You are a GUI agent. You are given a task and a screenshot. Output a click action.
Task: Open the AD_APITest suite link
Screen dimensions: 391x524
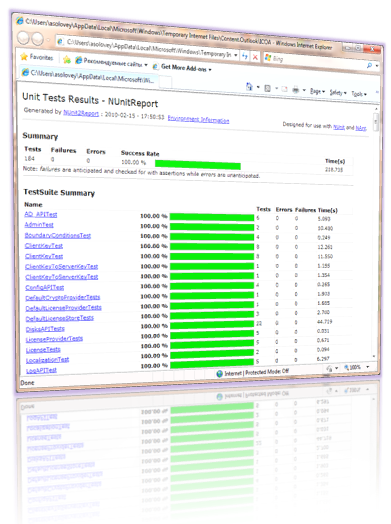tap(41, 214)
